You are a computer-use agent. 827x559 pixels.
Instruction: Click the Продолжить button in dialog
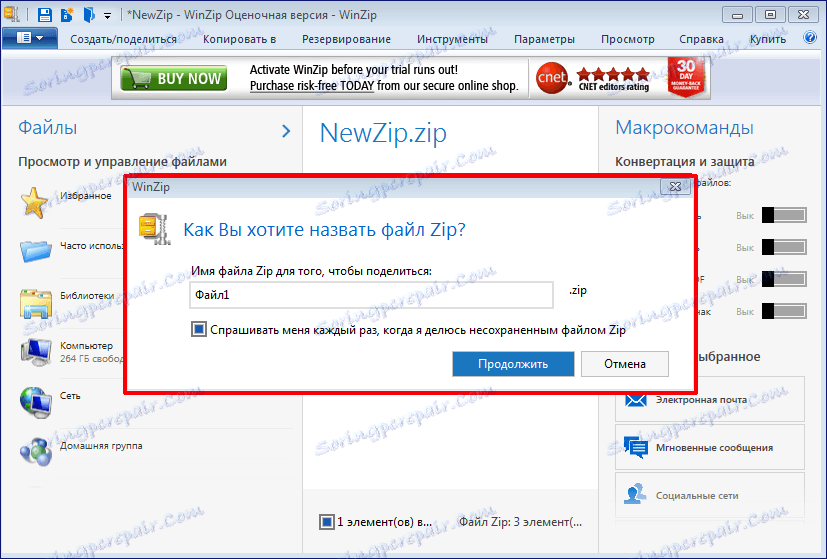coord(513,364)
